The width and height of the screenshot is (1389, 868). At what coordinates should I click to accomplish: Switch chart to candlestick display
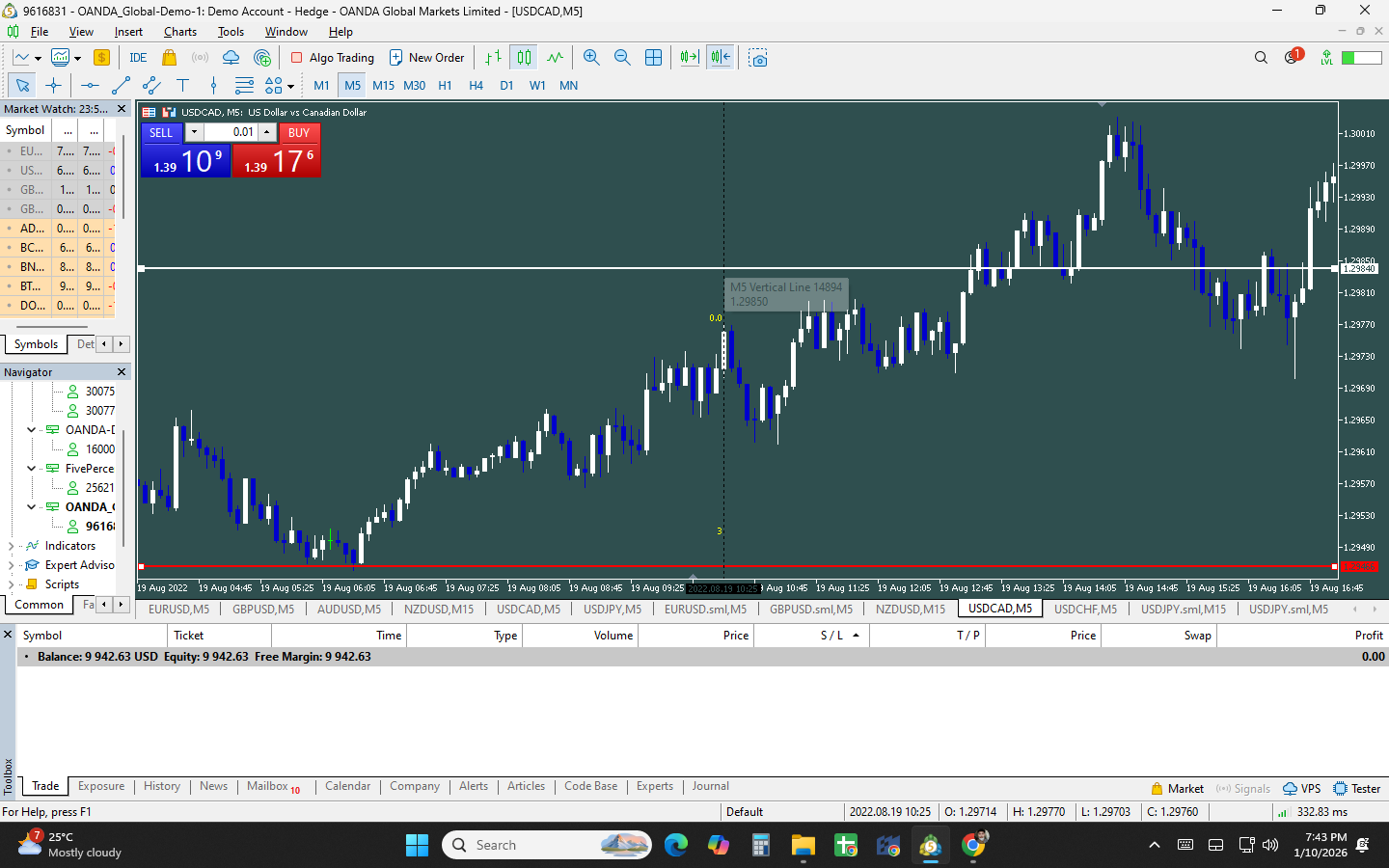coord(524,58)
